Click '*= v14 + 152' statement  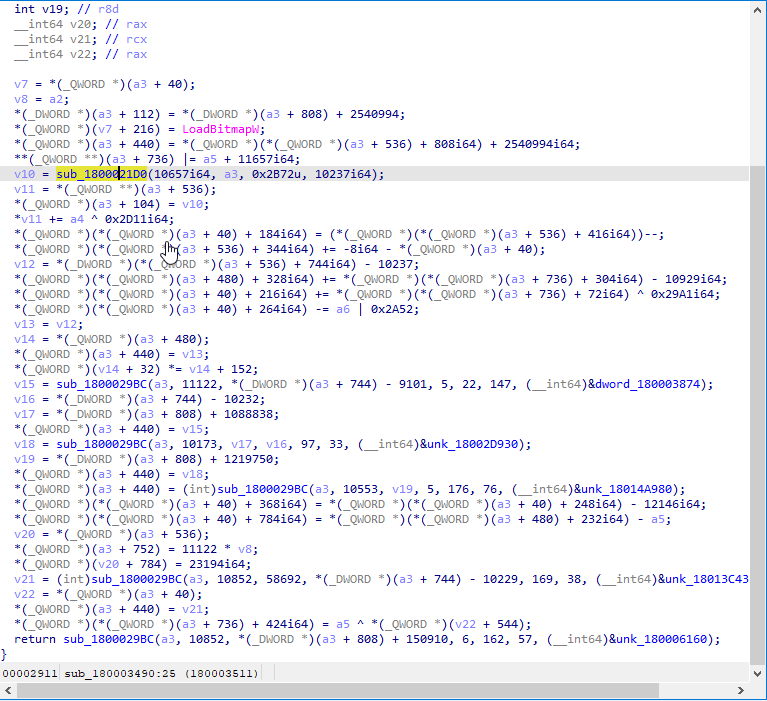(213, 369)
